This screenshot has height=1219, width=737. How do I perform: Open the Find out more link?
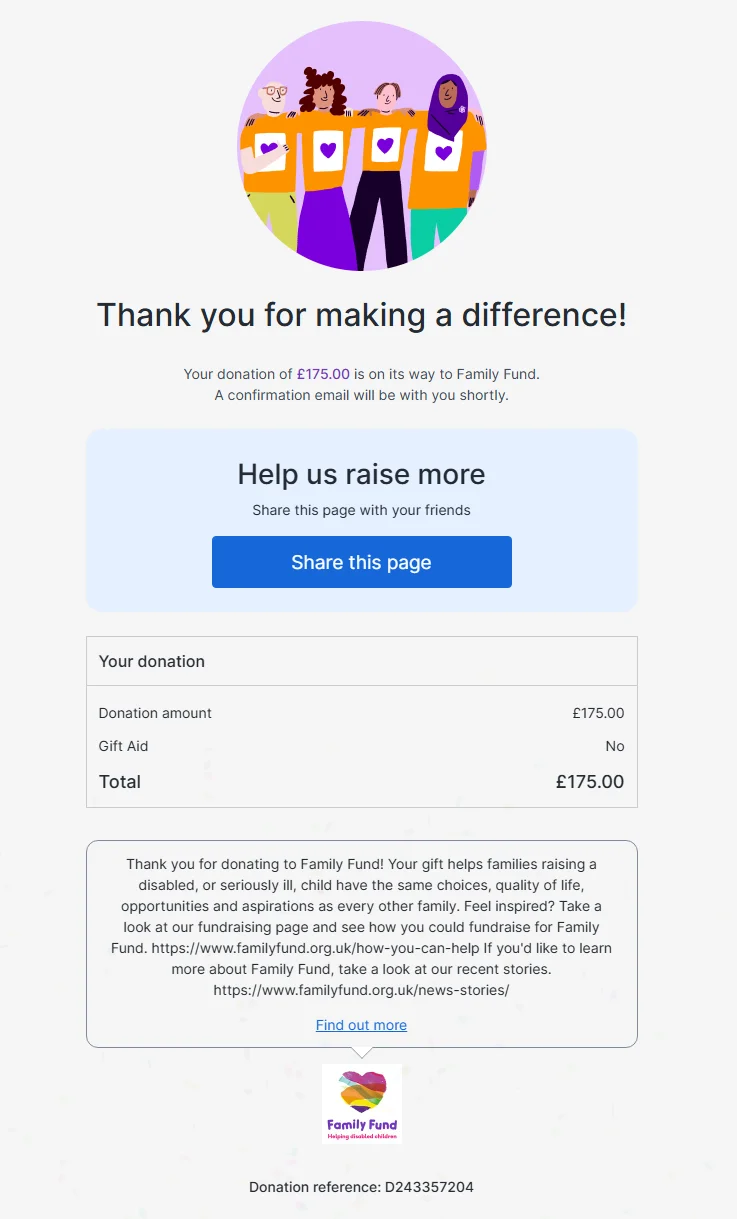point(361,1024)
